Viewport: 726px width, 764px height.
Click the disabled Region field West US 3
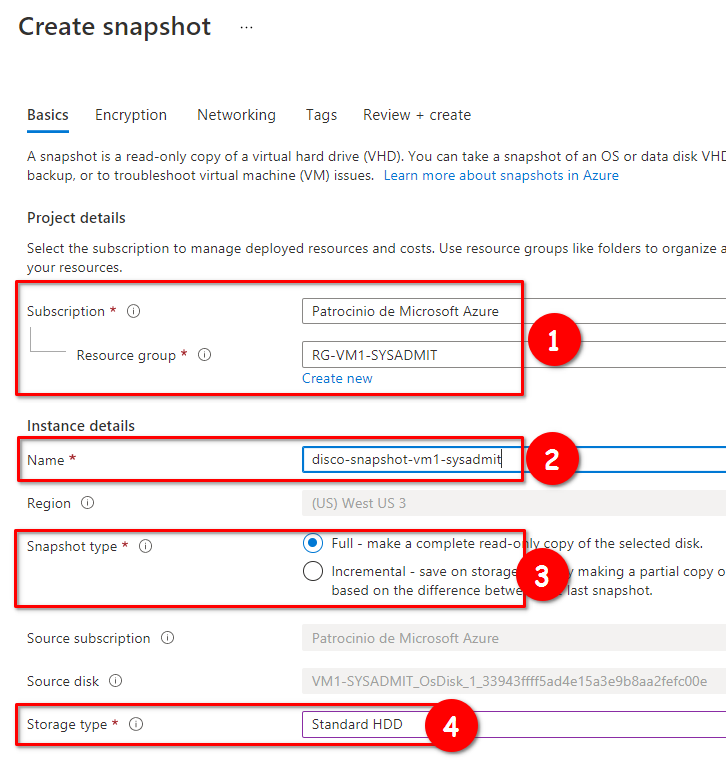click(514, 503)
